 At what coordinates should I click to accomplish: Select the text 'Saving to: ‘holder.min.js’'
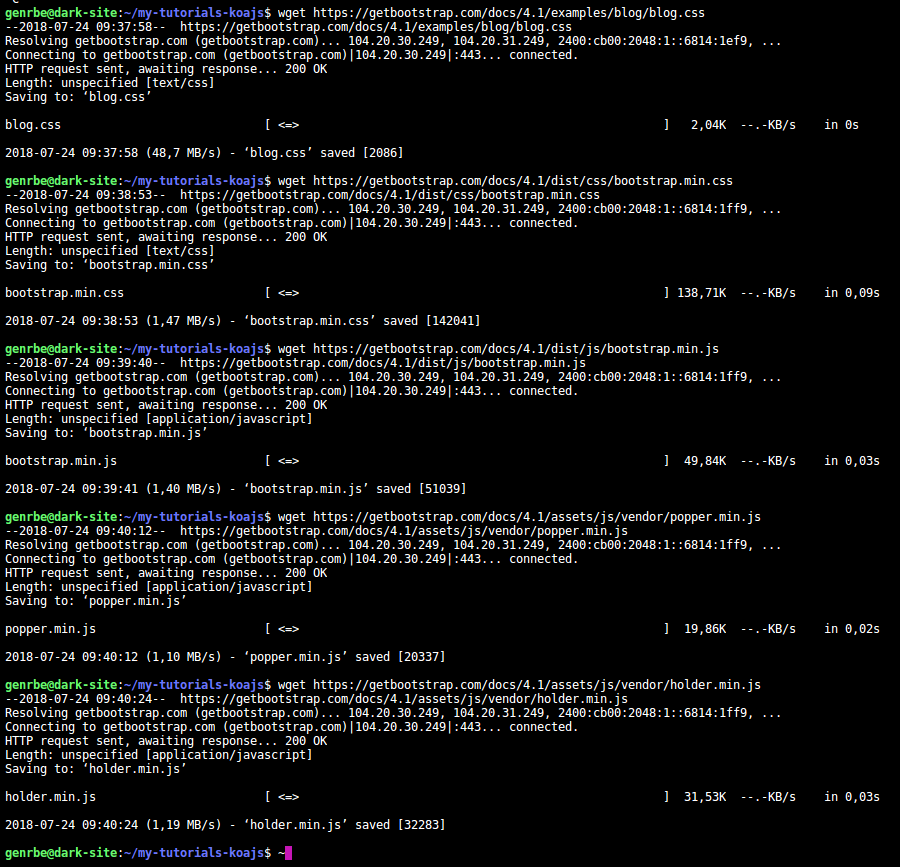tap(95, 769)
